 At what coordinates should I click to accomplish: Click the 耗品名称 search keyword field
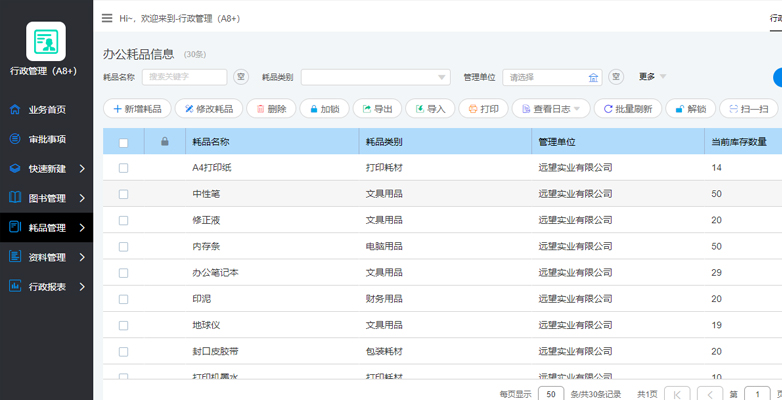tap(184, 77)
